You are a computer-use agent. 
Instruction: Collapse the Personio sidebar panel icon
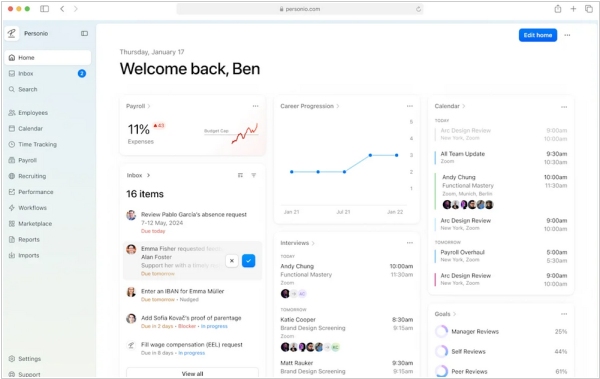coord(84,34)
